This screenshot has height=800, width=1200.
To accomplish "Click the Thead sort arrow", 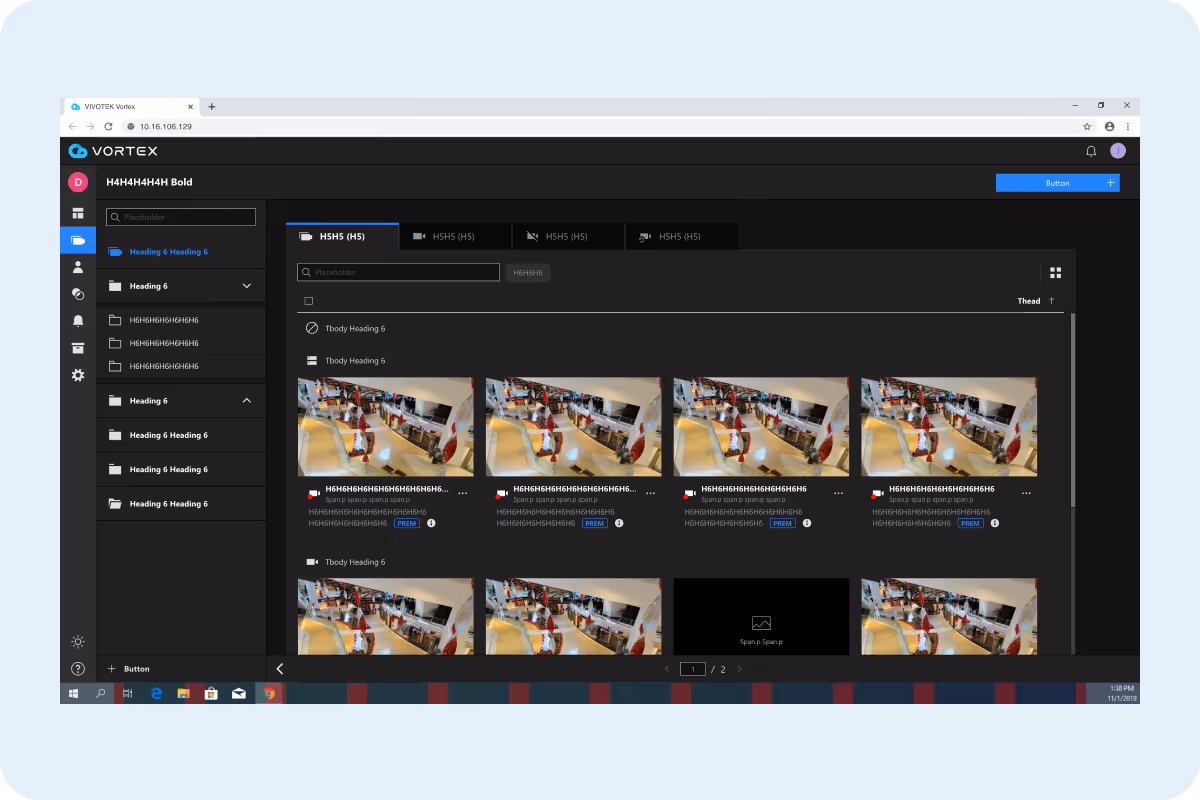I will point(1051,301).
